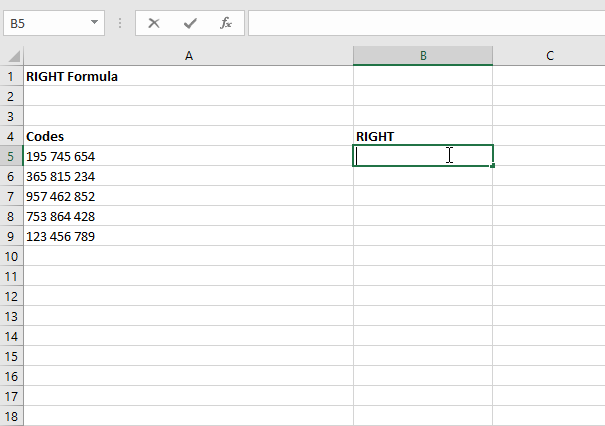Select row 5 header
Viewport: 605px width, 426px height.
(12, 156)
